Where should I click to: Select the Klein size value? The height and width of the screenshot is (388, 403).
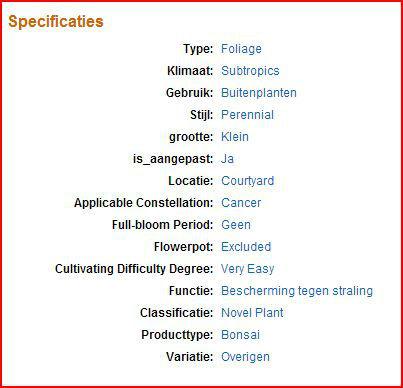235,137
